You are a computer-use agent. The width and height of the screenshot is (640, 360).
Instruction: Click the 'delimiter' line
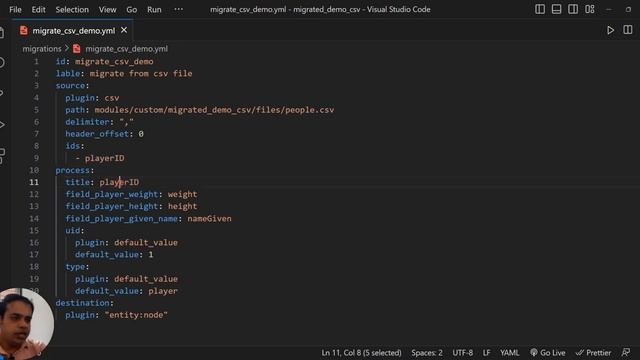(x=100, y=122)
